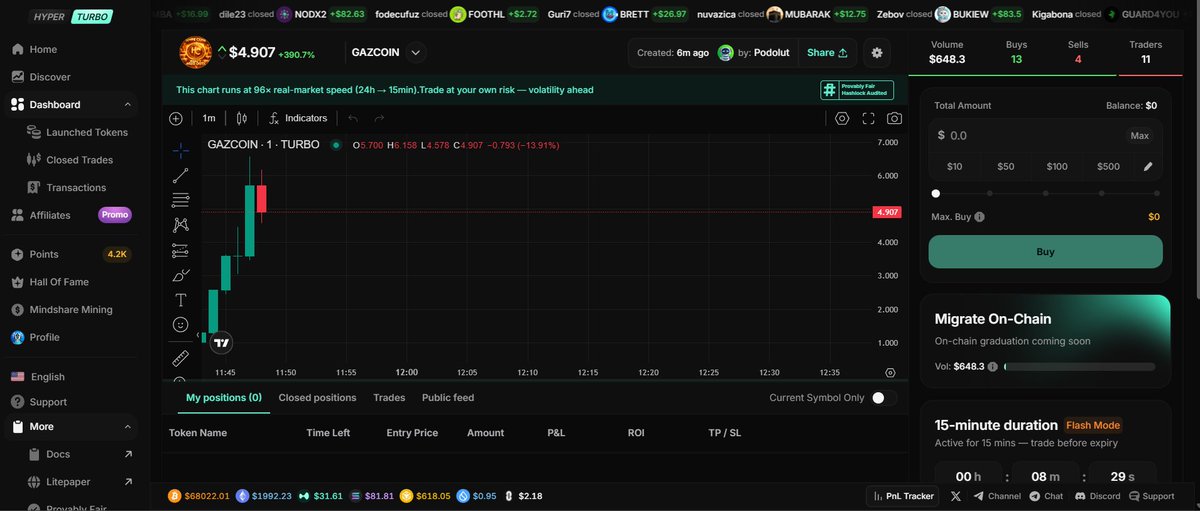Open the horizontal lines tool group

(180, 200)
